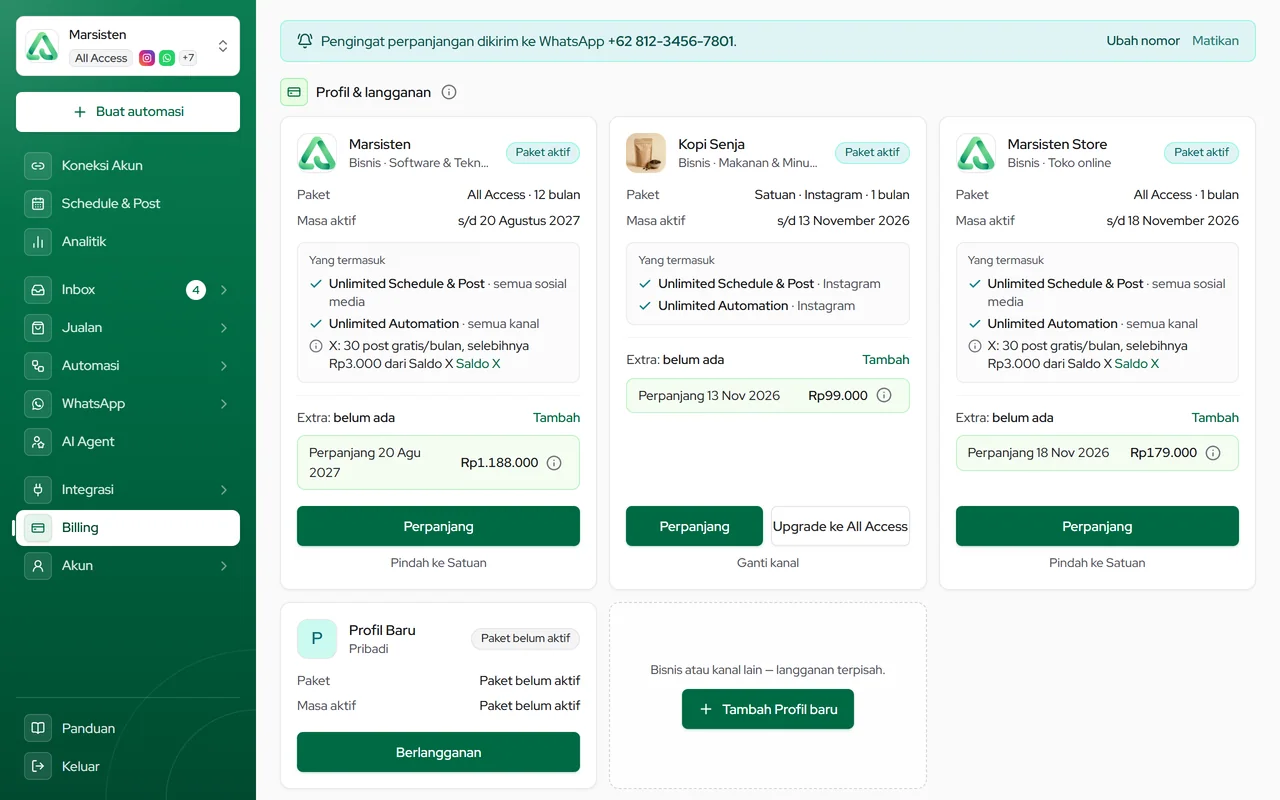Click the info icon next to Rp1.188.000
The width and height of the screenshot is (1280, 800).
(x=554, y=463)
